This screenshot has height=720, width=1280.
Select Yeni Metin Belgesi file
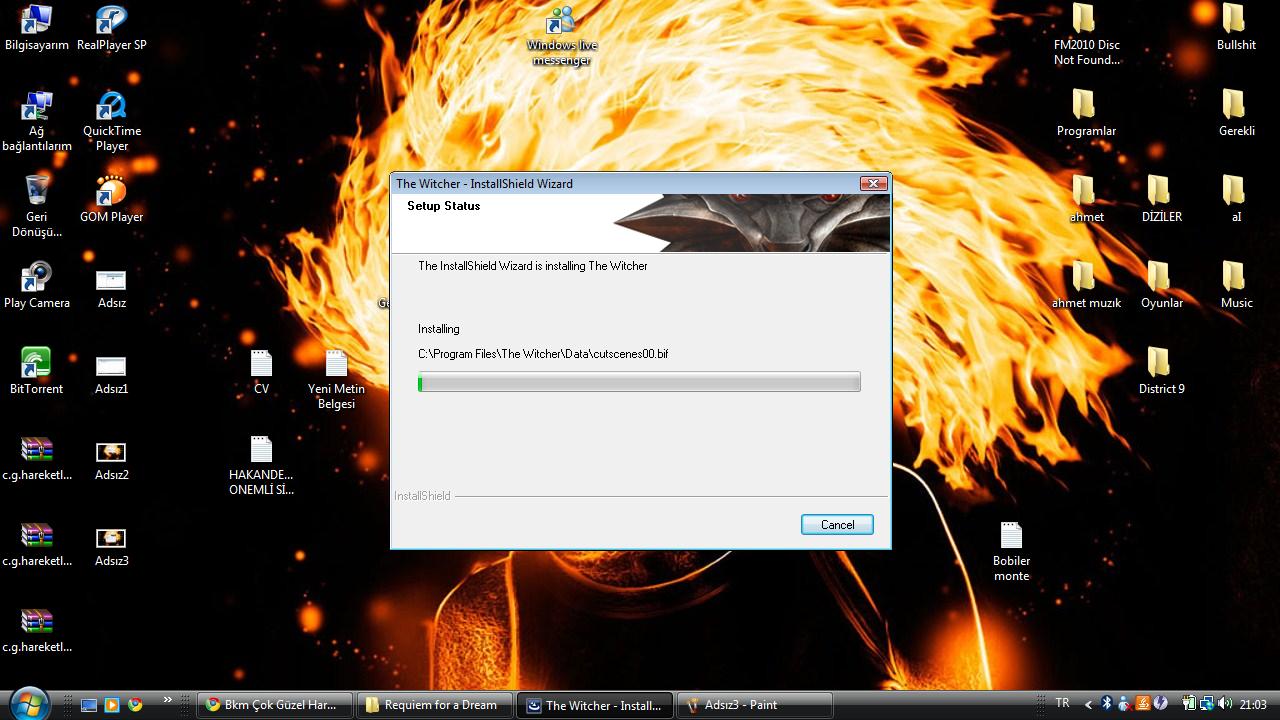point(336,380)
